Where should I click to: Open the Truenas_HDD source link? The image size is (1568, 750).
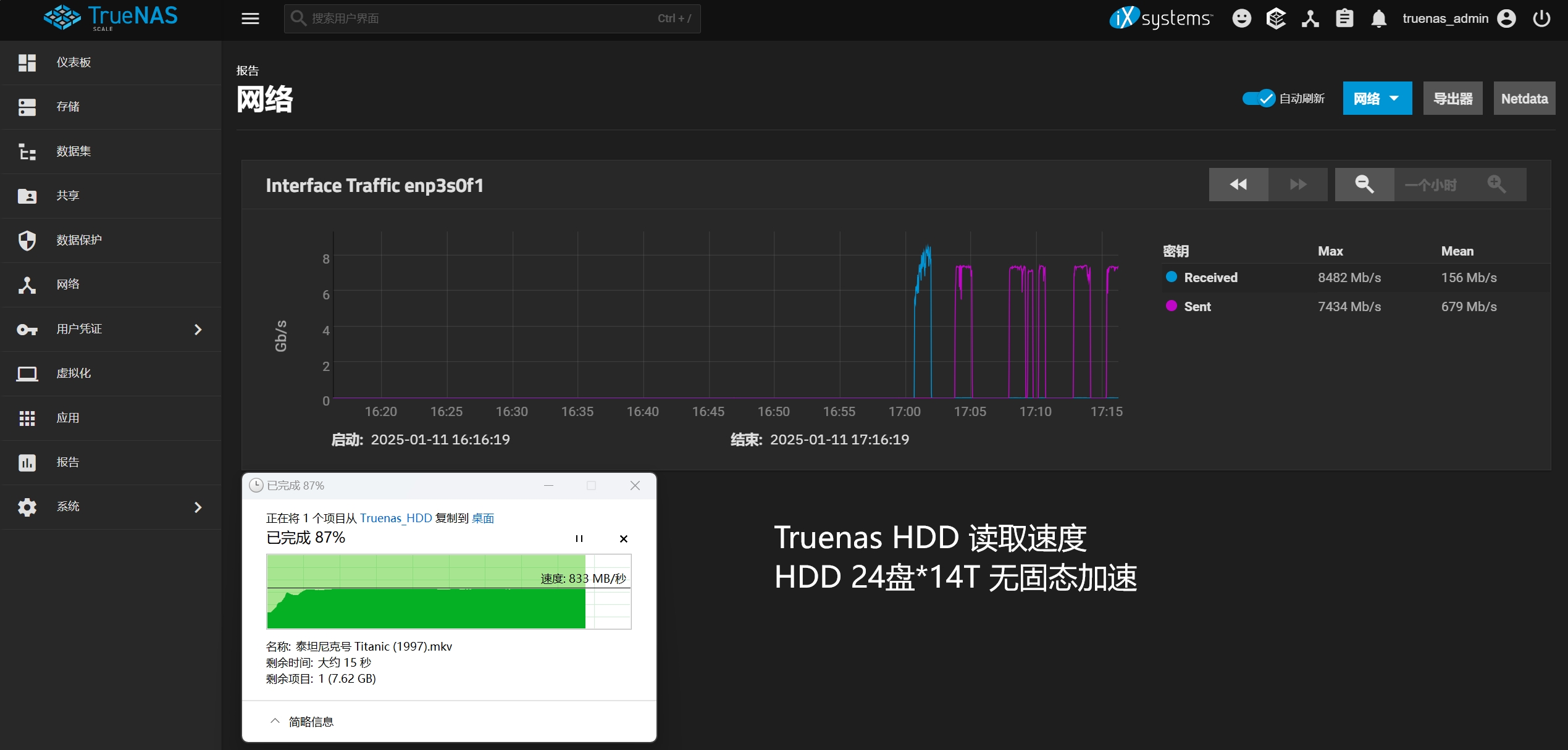click(x=396, y=518)
